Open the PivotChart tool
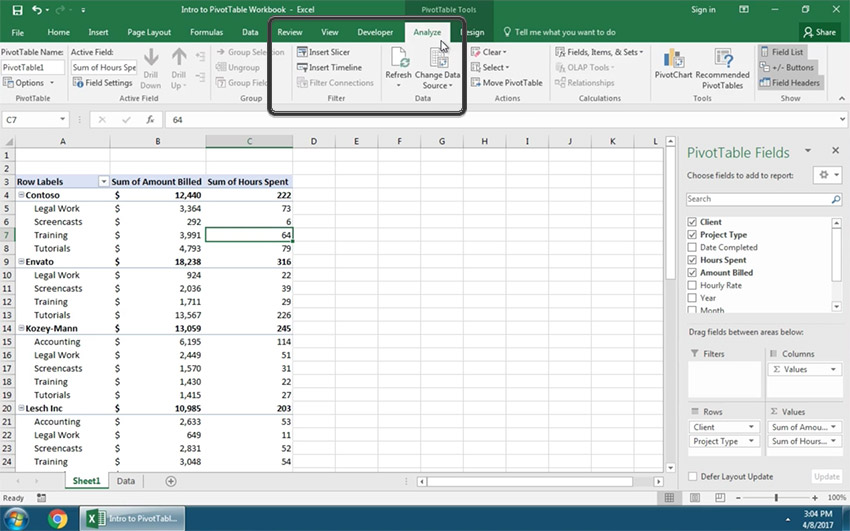 coord(673,64)
